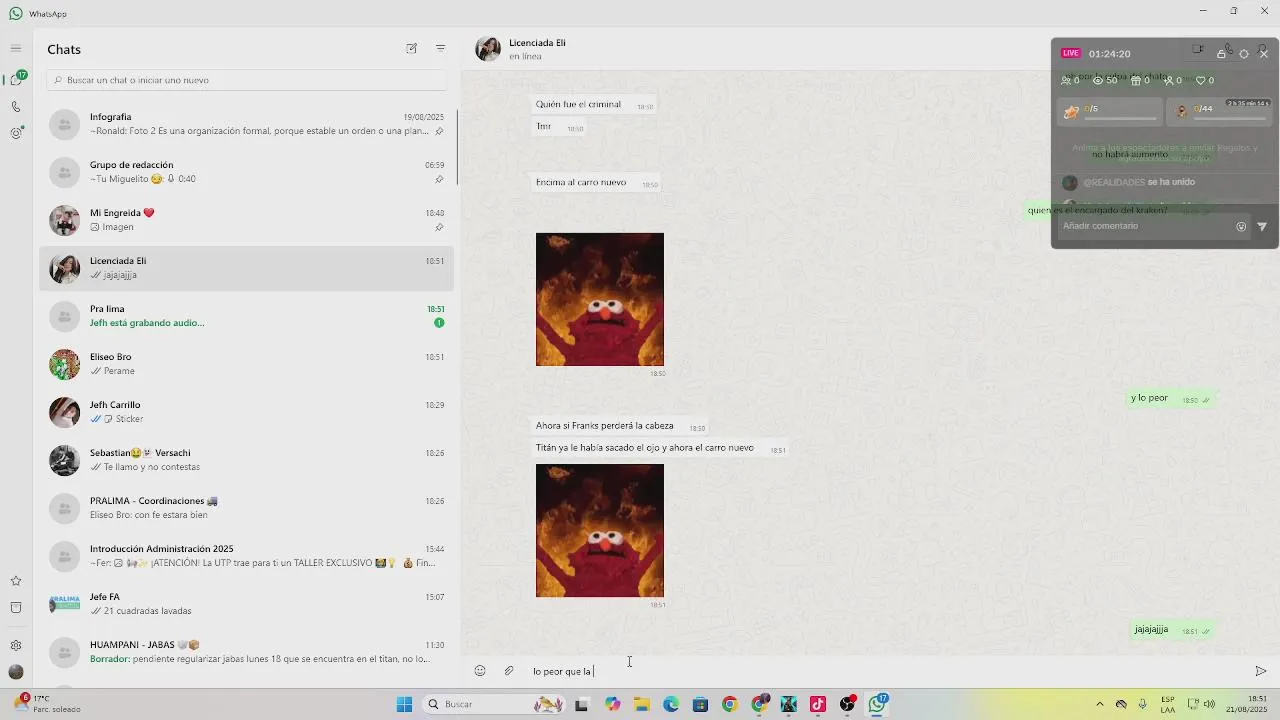Open Introducción Administración 2025 chat
The image size is (1280, 720).
246,556
